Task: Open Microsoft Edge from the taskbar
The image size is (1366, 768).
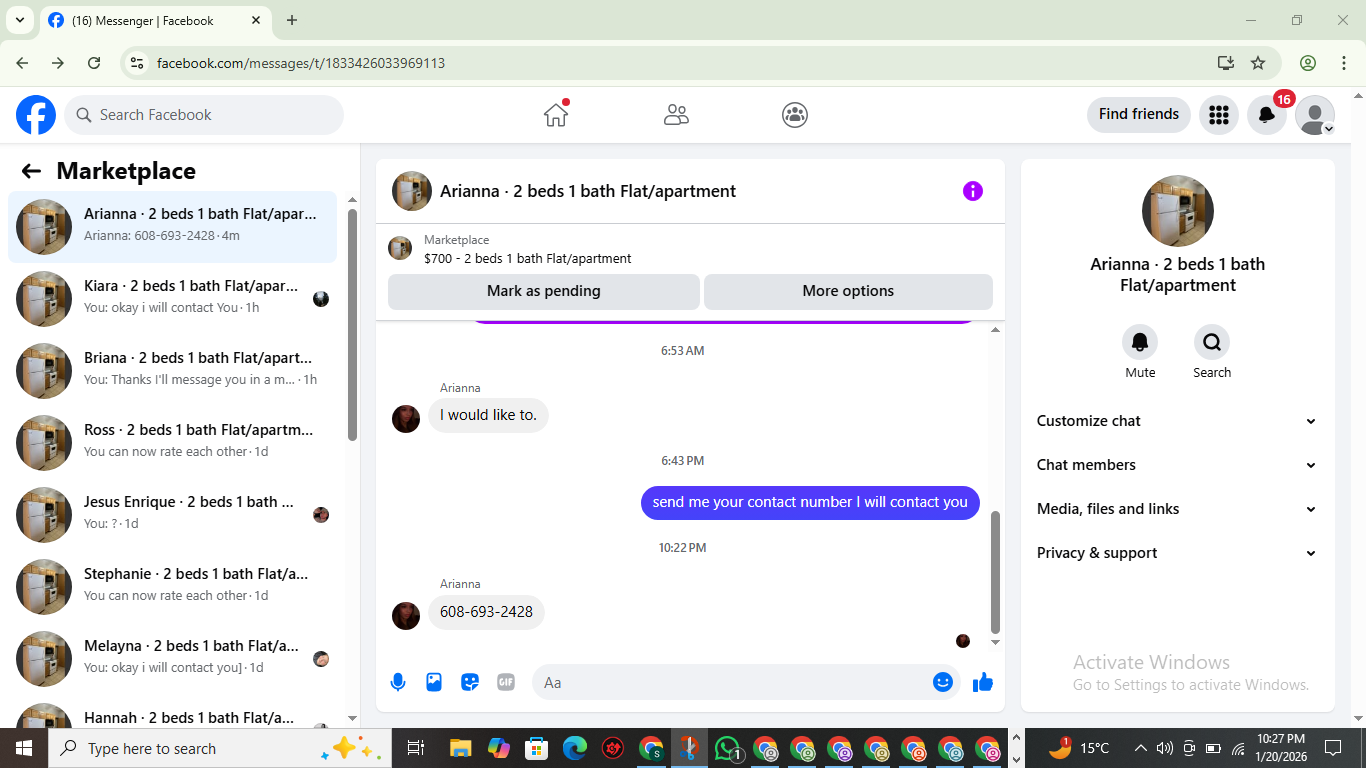Action: click(575, 748)
